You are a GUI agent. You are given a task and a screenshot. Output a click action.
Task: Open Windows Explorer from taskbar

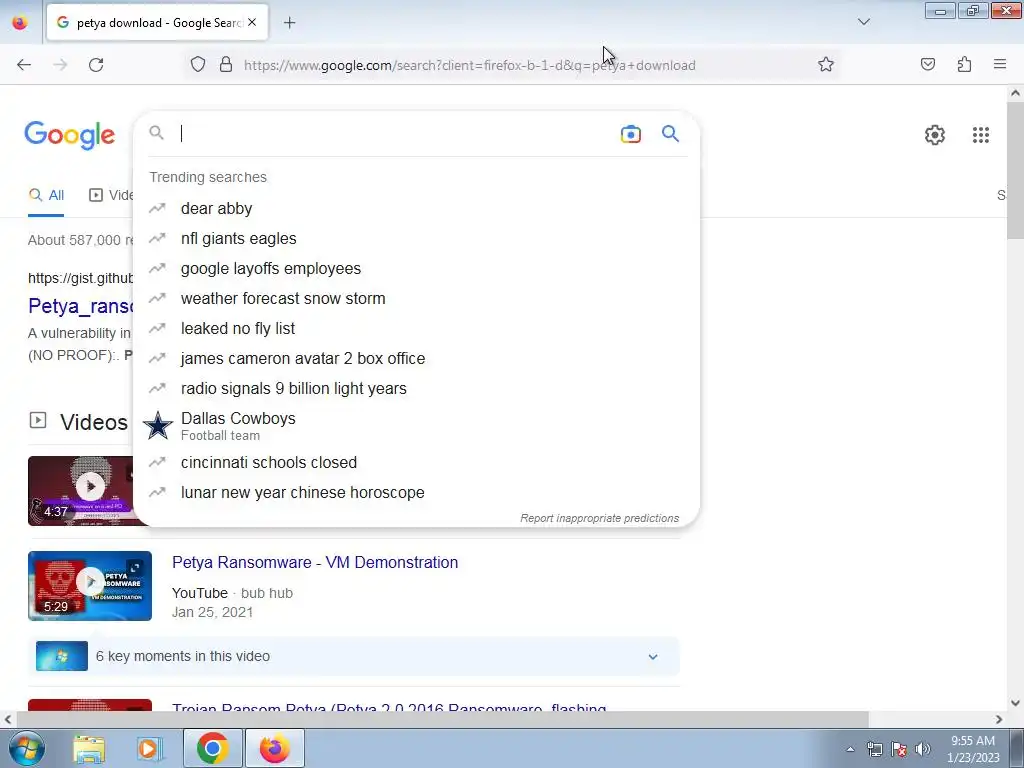pyautogui.click(x=89, y=749)
